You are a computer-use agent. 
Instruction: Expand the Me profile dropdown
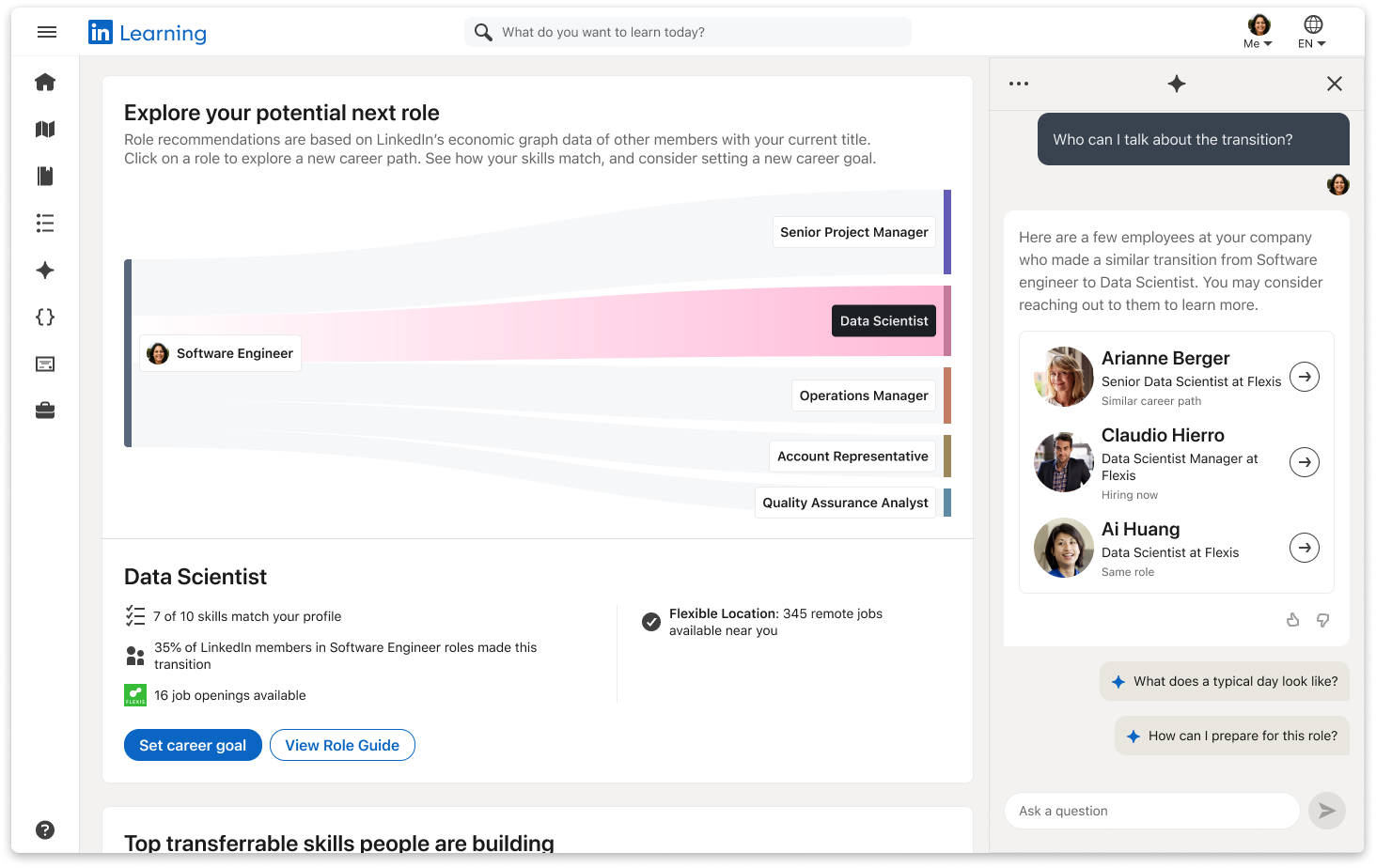tap(1259, 33)
